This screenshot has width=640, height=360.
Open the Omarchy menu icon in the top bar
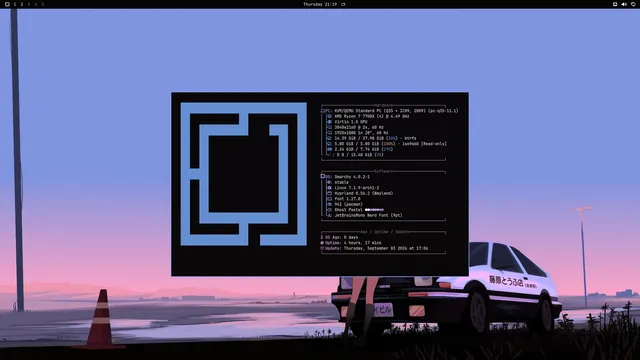(x=7, y=4)
